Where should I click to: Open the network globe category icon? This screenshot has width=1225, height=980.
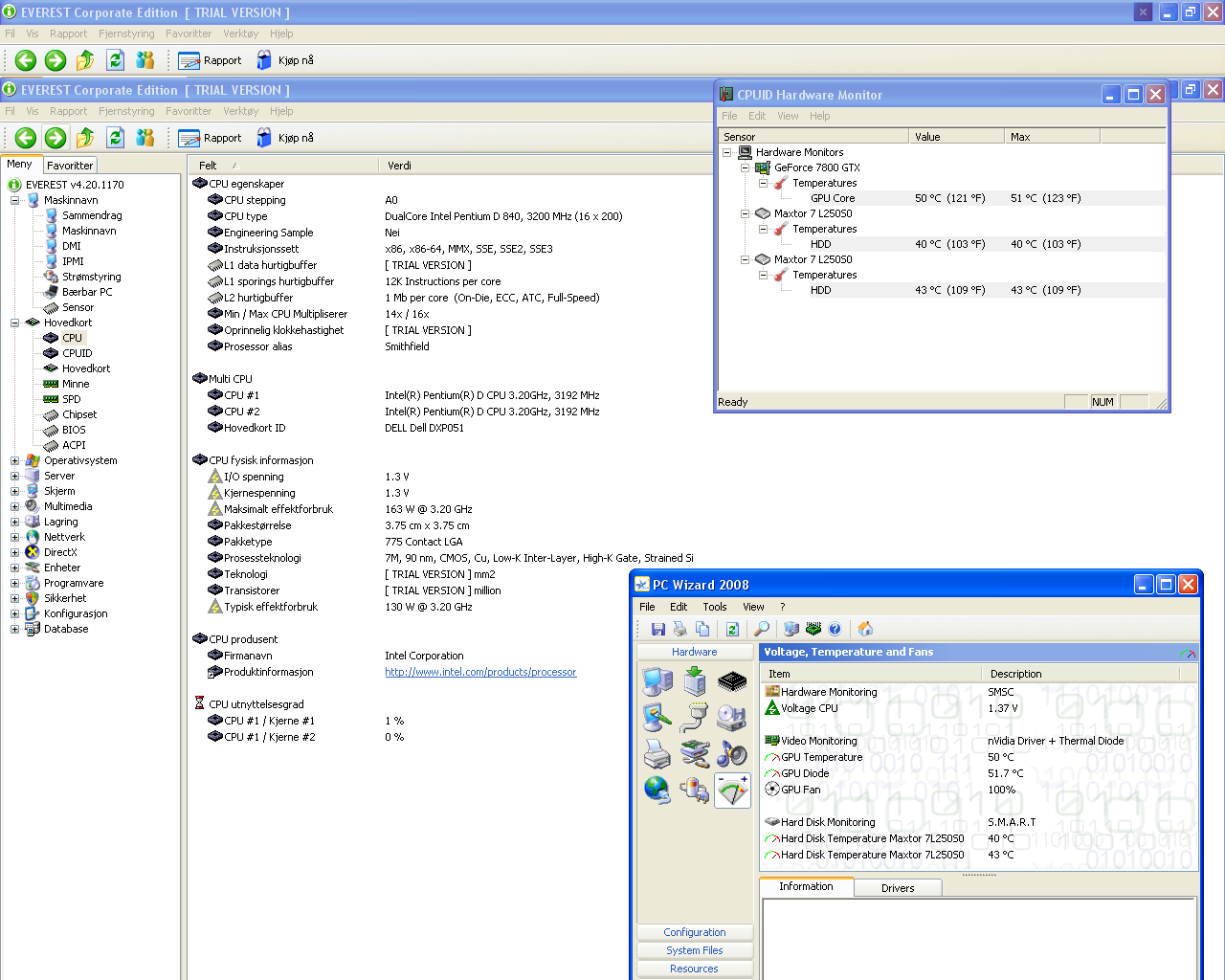point(657,791)
